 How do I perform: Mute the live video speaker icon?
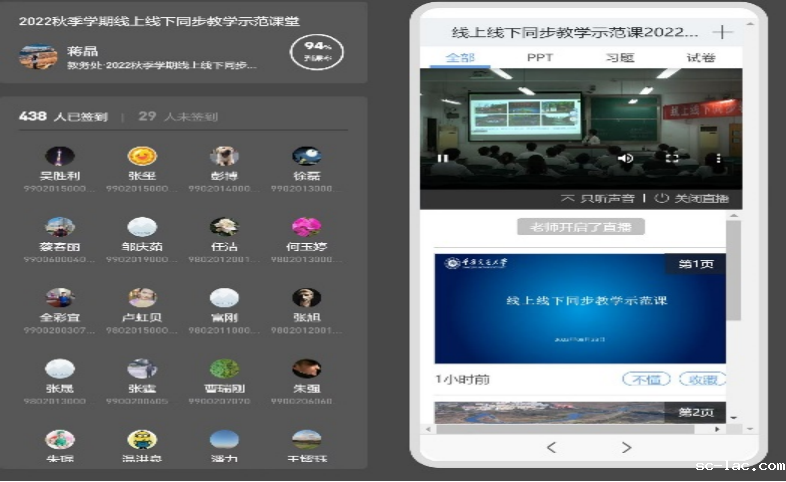625,158
